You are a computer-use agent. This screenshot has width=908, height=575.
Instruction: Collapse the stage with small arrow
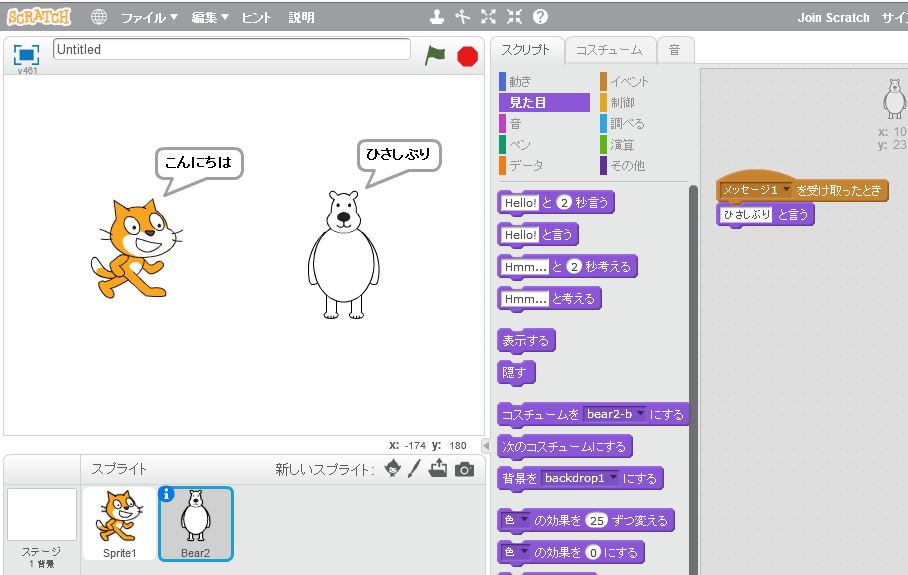[x=486, y=445]
